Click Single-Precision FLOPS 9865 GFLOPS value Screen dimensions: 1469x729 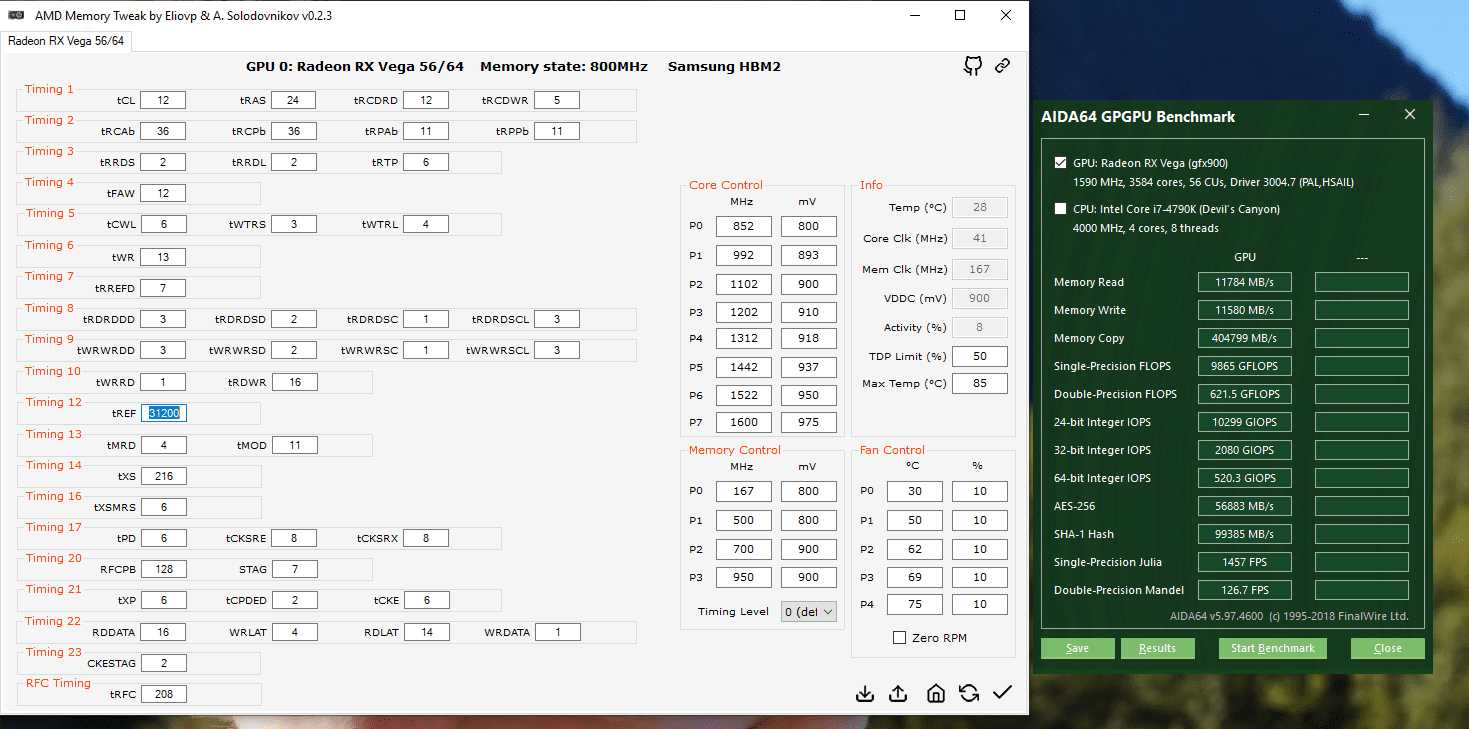point(1245,366)
